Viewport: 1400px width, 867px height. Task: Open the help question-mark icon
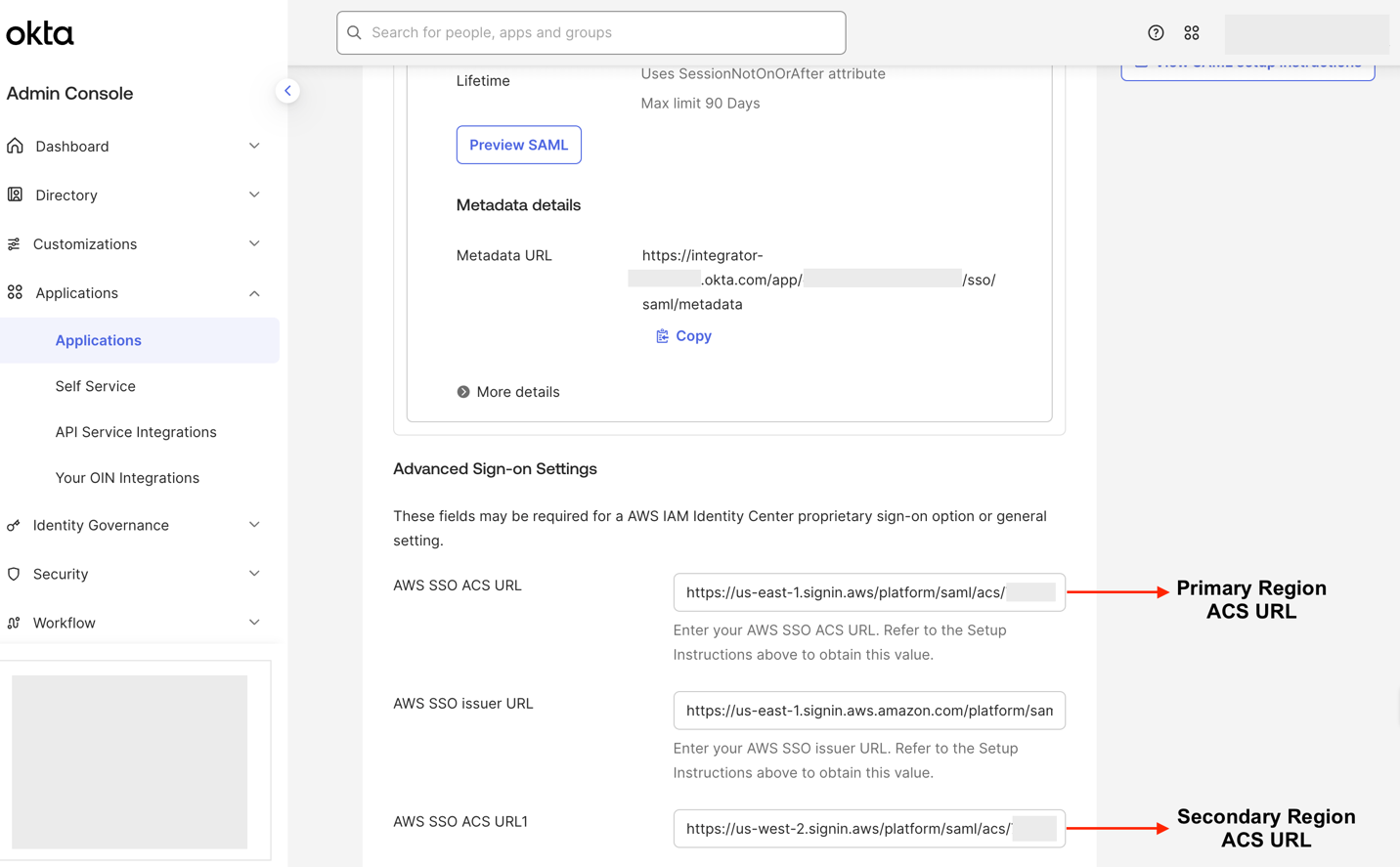pyautogui.click(x=1156, y=33)
